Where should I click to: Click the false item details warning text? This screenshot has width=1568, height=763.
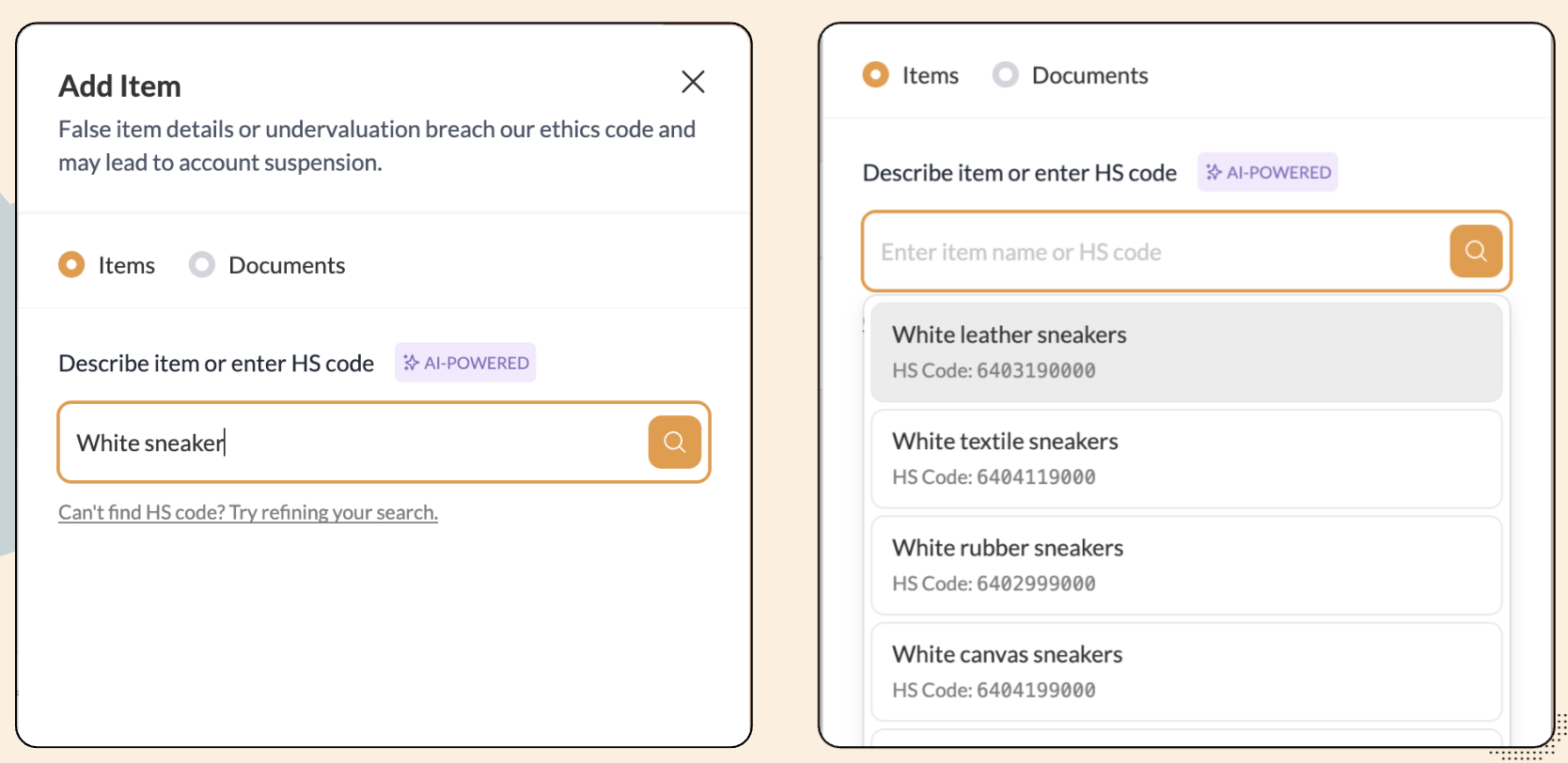click(x=377, y=146)
